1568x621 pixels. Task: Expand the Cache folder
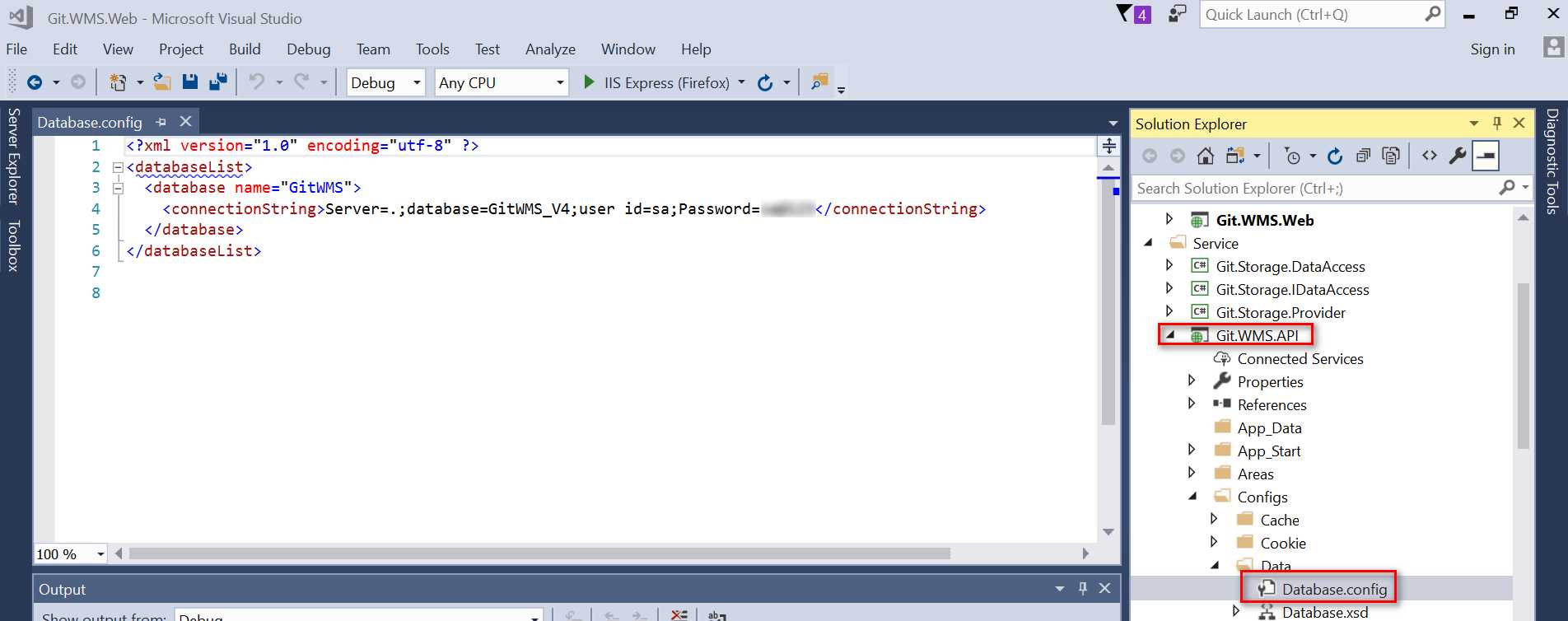[x=1214, y=519]
